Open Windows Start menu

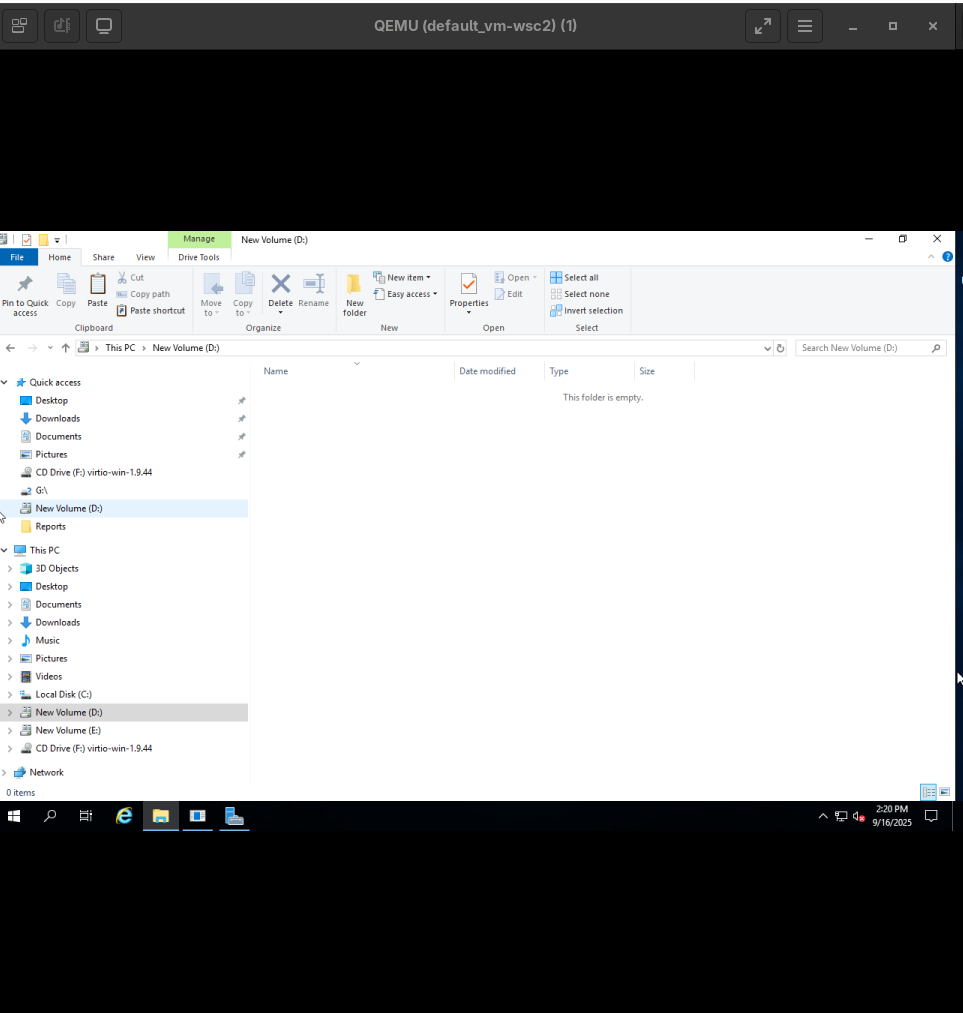point(14,817)
